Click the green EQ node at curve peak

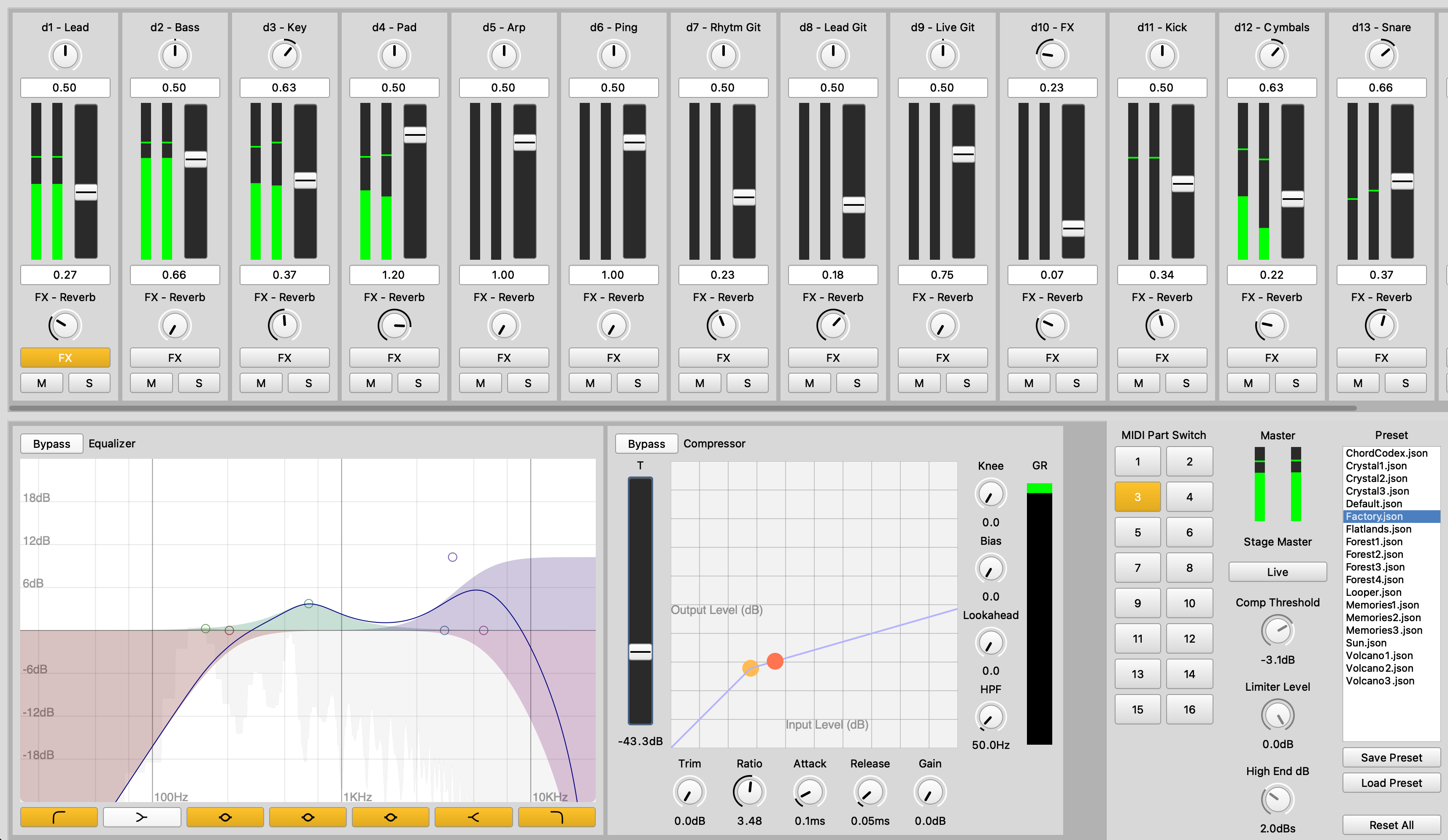coord(308,603)
